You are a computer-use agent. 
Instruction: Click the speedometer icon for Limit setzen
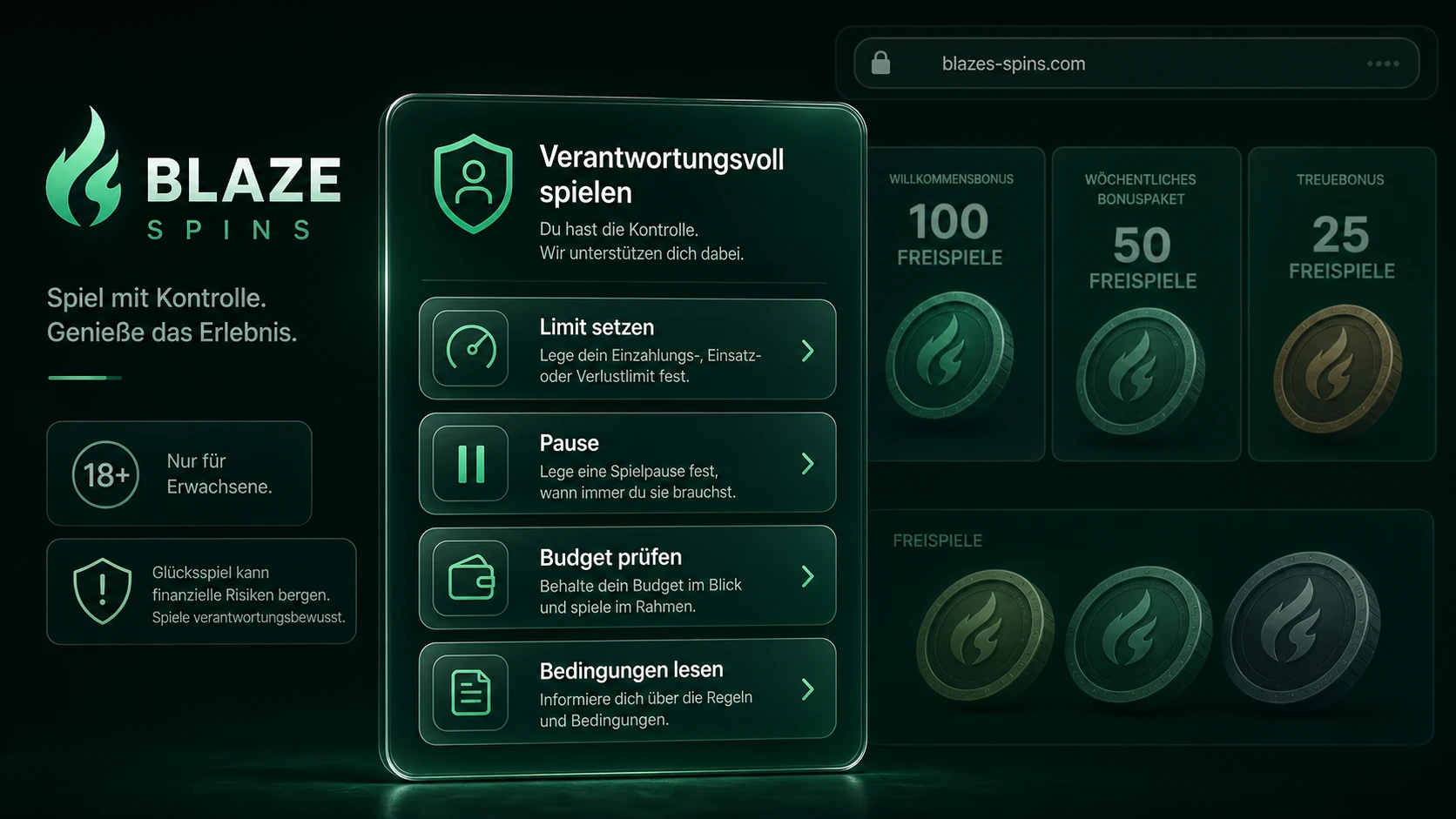[471, 348]
